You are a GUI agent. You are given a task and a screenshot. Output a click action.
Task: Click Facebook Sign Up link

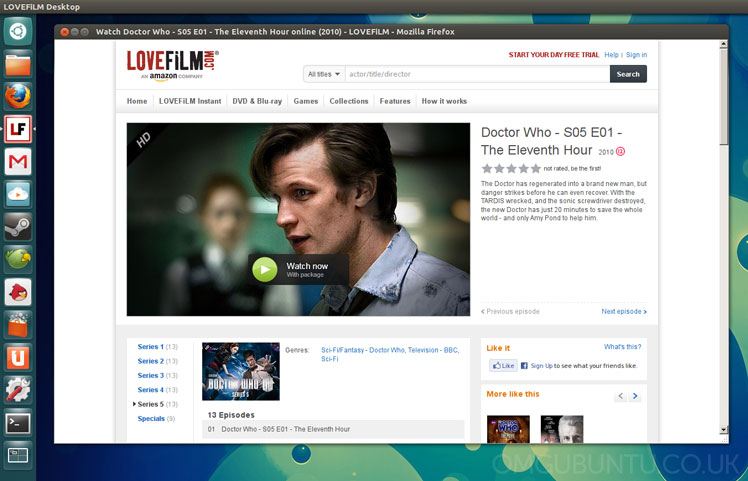541,366
